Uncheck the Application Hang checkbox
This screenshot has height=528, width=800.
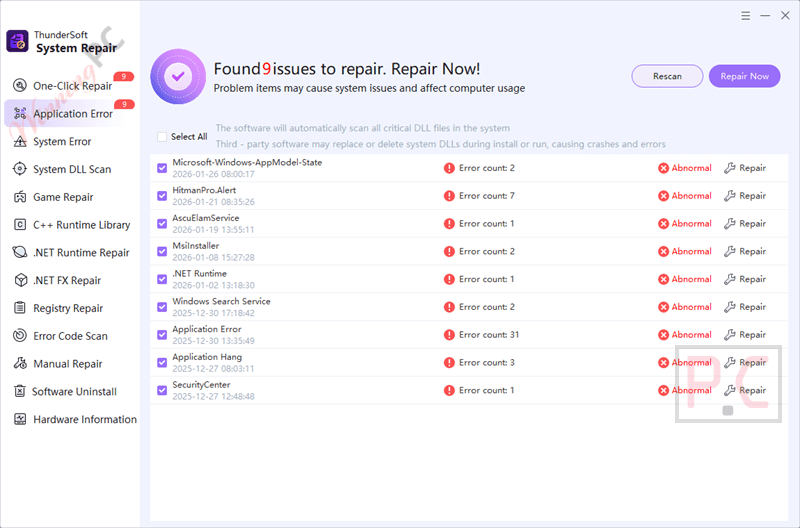162,363
